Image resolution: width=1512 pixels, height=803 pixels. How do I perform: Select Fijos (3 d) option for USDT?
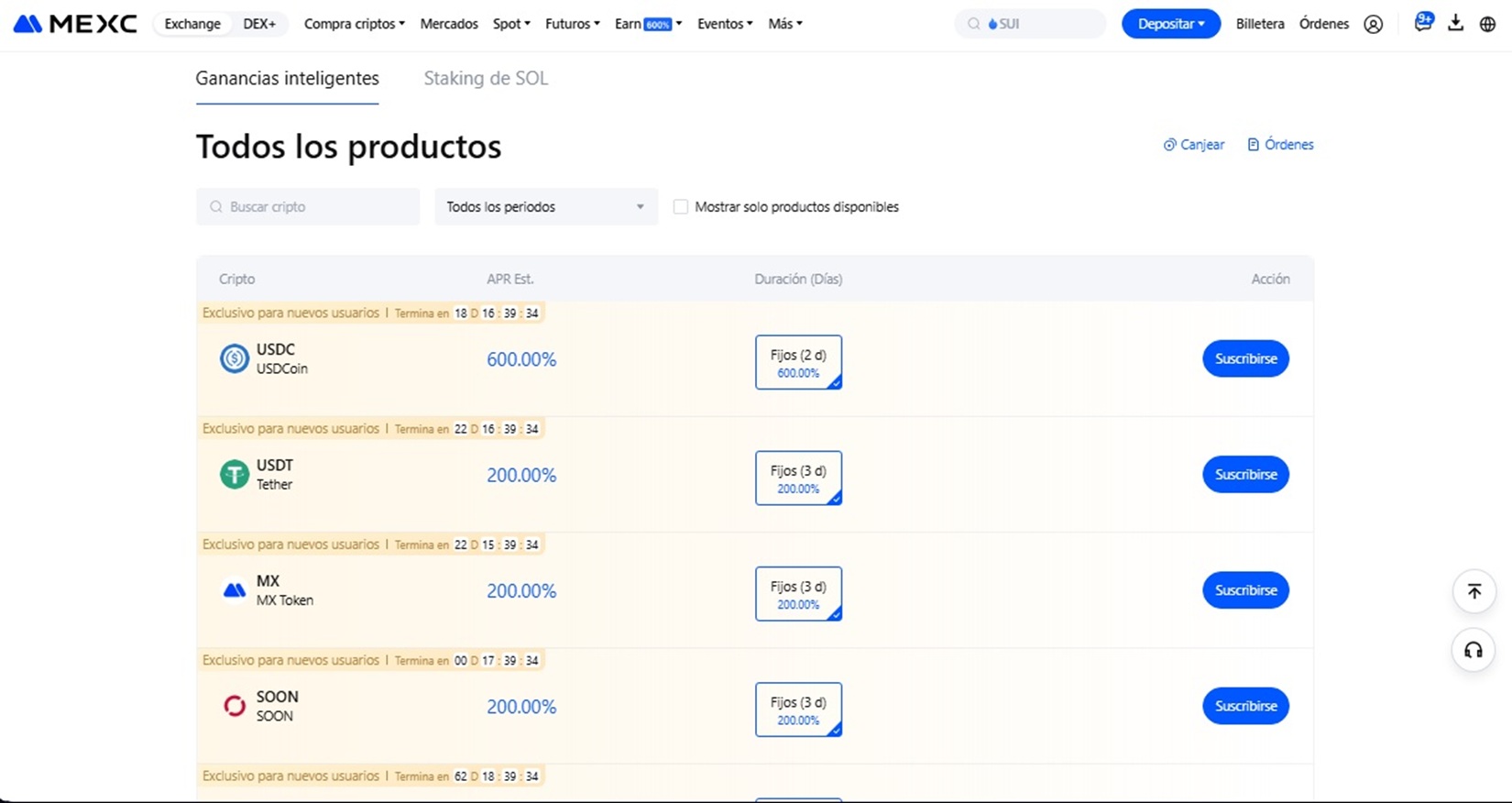[x=798, y=478]
